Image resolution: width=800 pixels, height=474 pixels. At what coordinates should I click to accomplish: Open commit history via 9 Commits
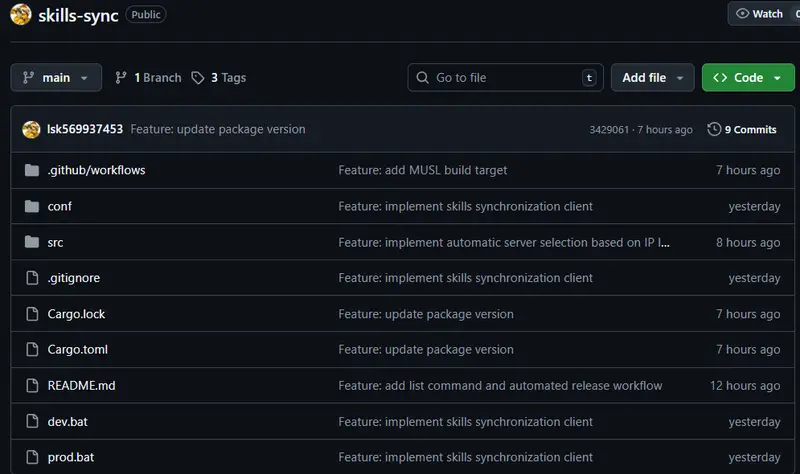[742, 129]
